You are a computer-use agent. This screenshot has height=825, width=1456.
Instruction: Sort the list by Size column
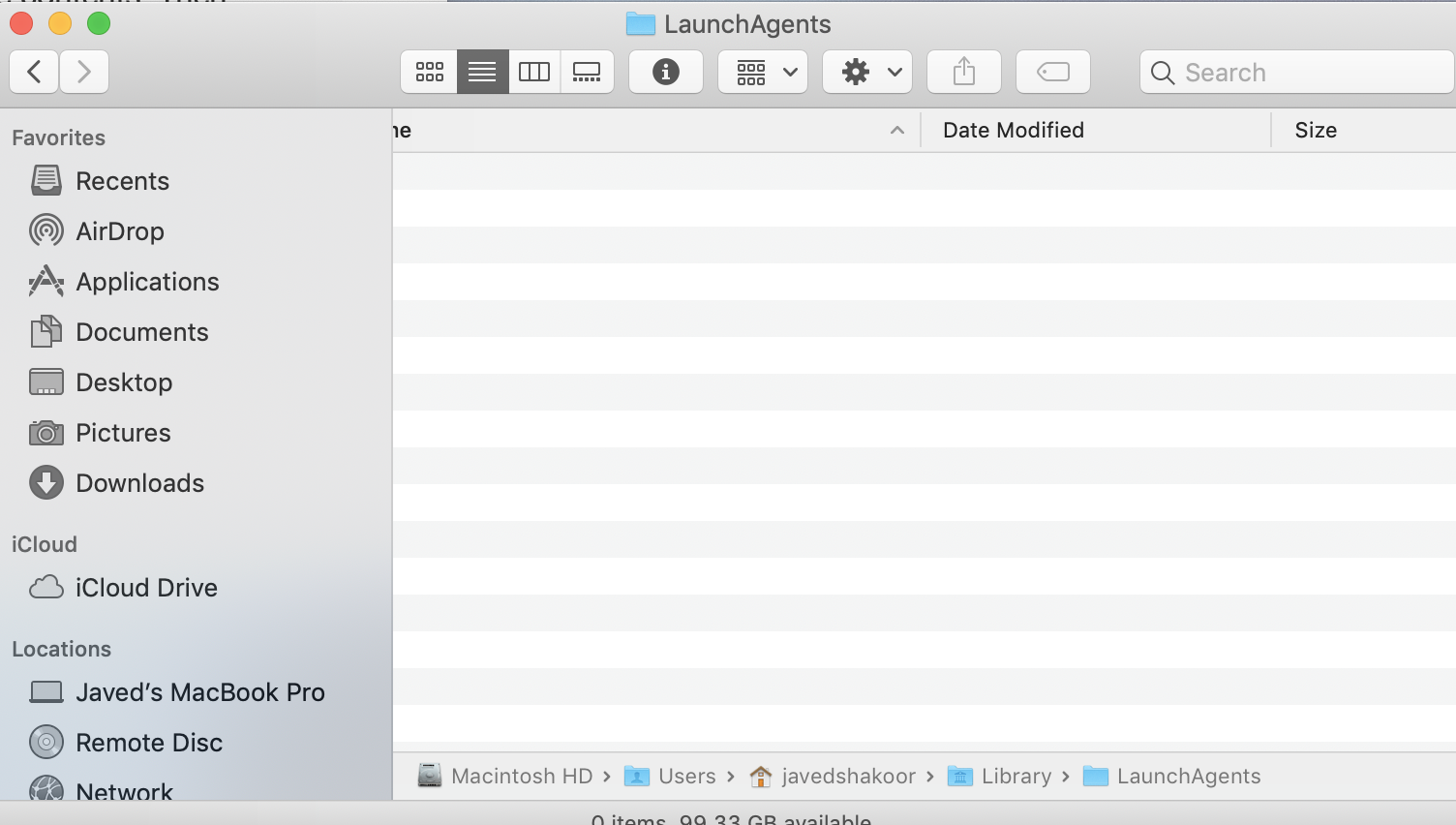[1316, 130]
